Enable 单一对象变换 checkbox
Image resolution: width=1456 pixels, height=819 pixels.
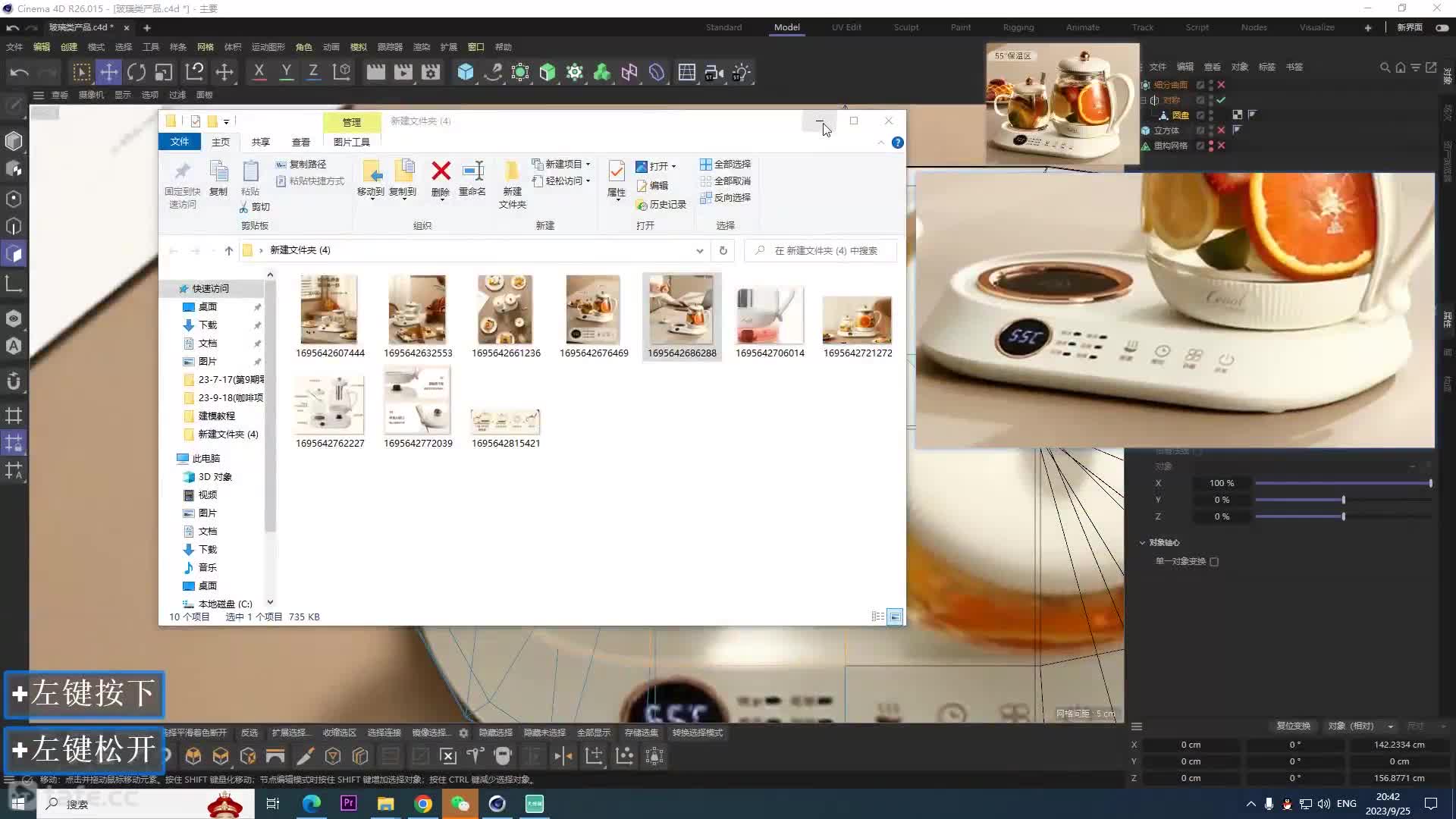pyautogui.click(x=1214, y=562)
